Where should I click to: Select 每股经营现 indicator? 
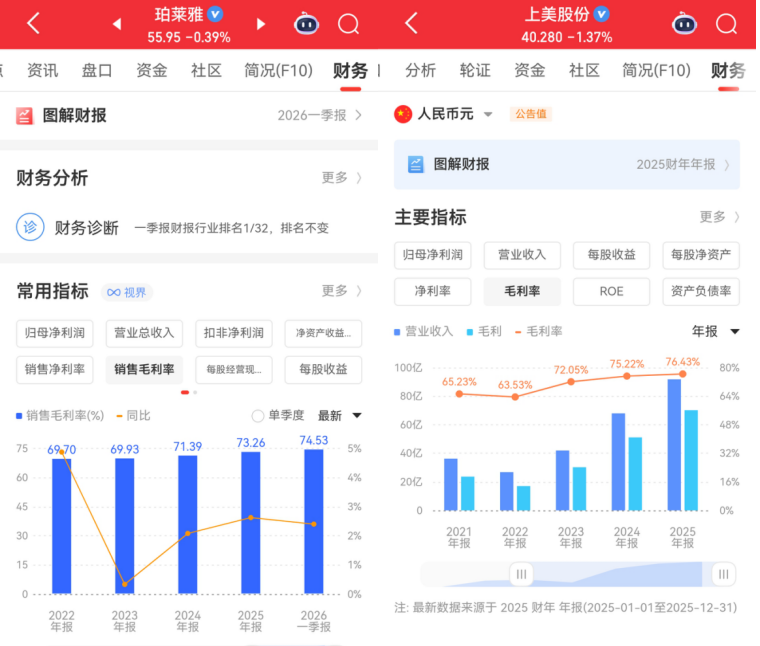point(234,369)
